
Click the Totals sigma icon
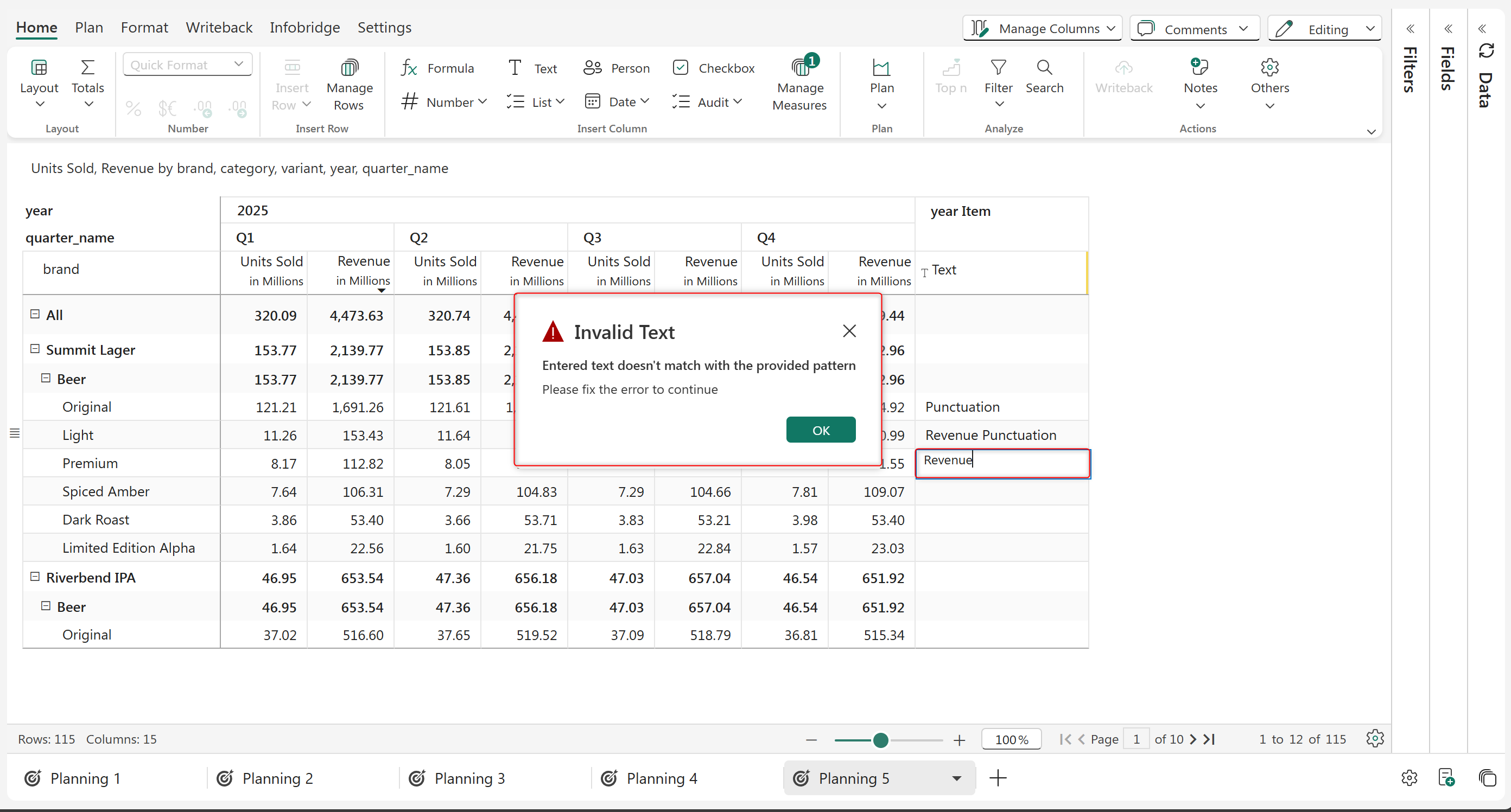[x=87, y=68]
